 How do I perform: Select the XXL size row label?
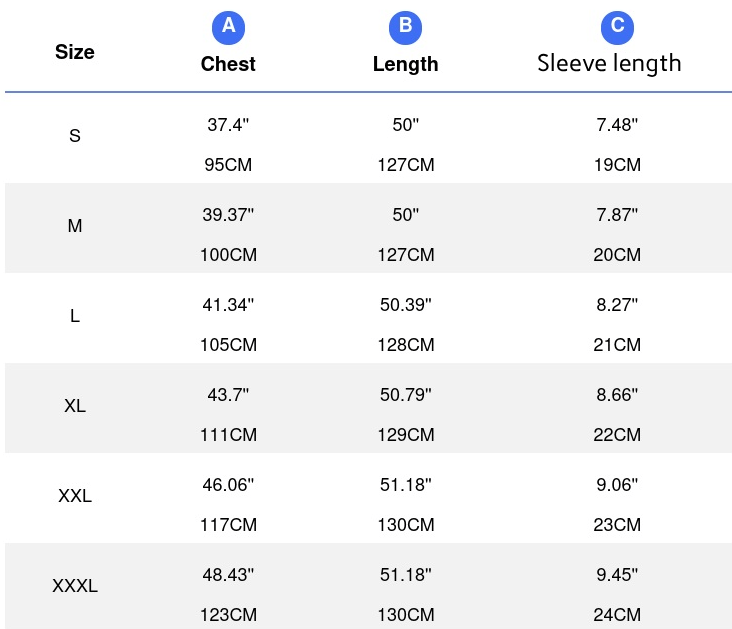click(x=75, y=496)
